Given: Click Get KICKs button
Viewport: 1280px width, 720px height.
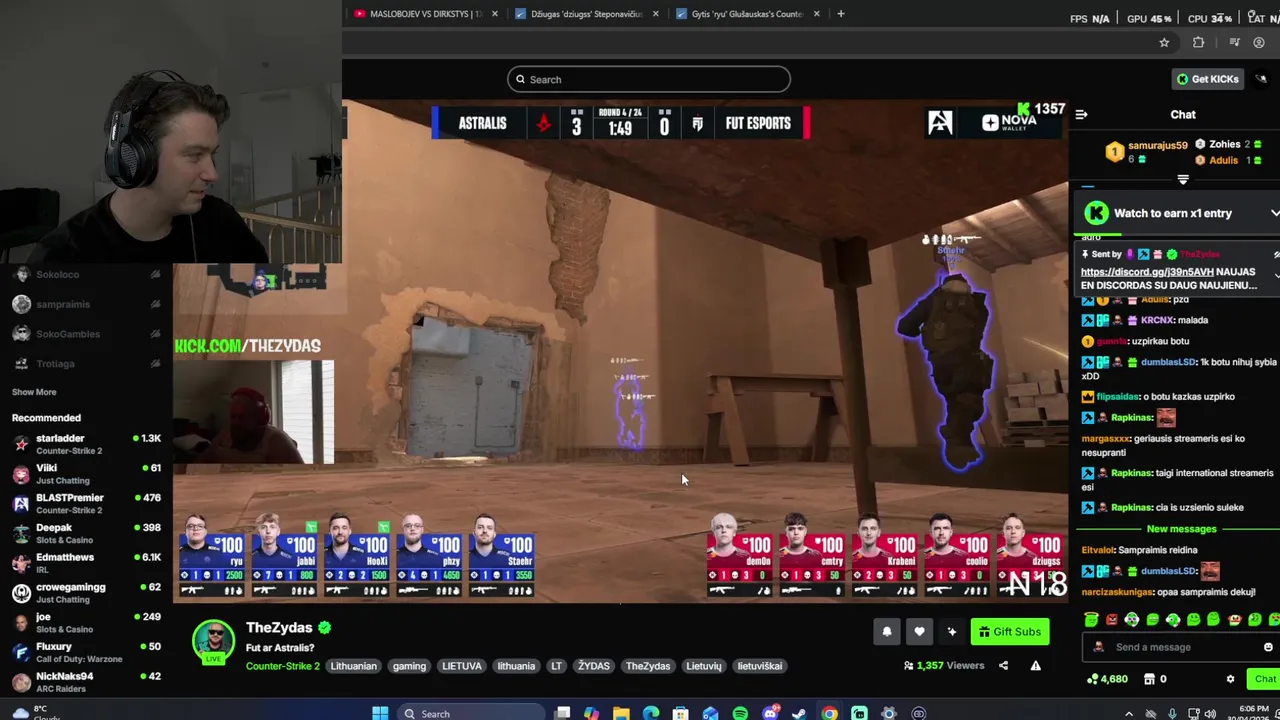Looking at the screenshot, I should click(x=1207, y=79).
